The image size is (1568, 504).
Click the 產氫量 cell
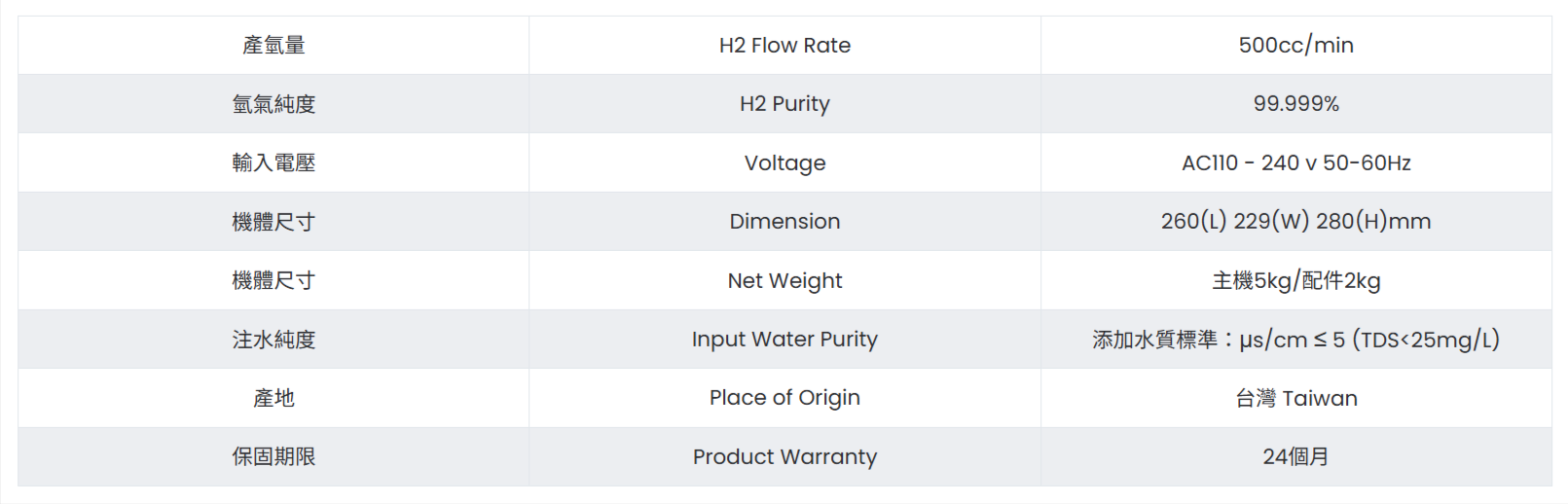pos(273,46)
